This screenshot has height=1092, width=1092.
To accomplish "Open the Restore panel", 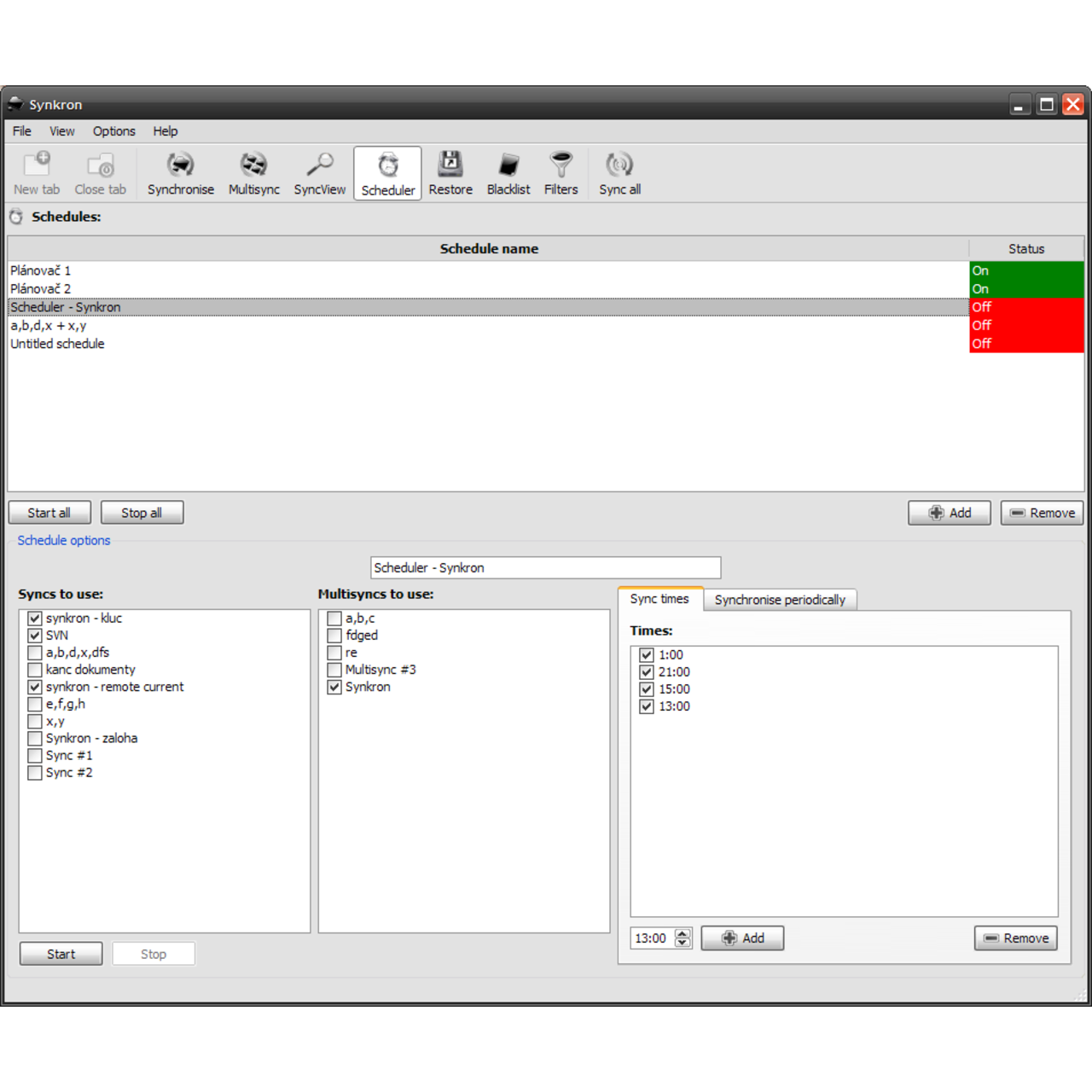I will (450, 172).
